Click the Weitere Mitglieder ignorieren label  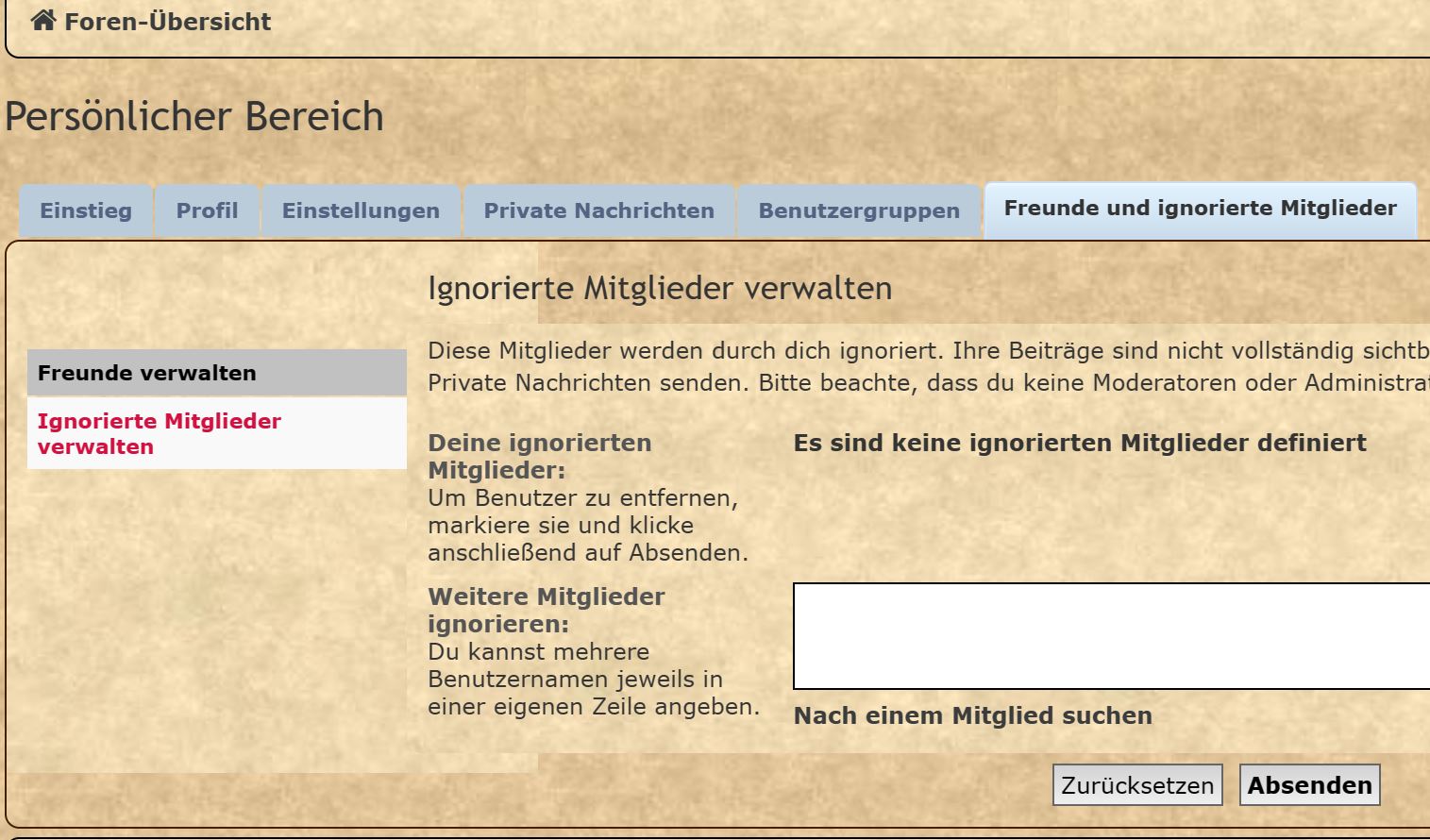pos(546,610)
